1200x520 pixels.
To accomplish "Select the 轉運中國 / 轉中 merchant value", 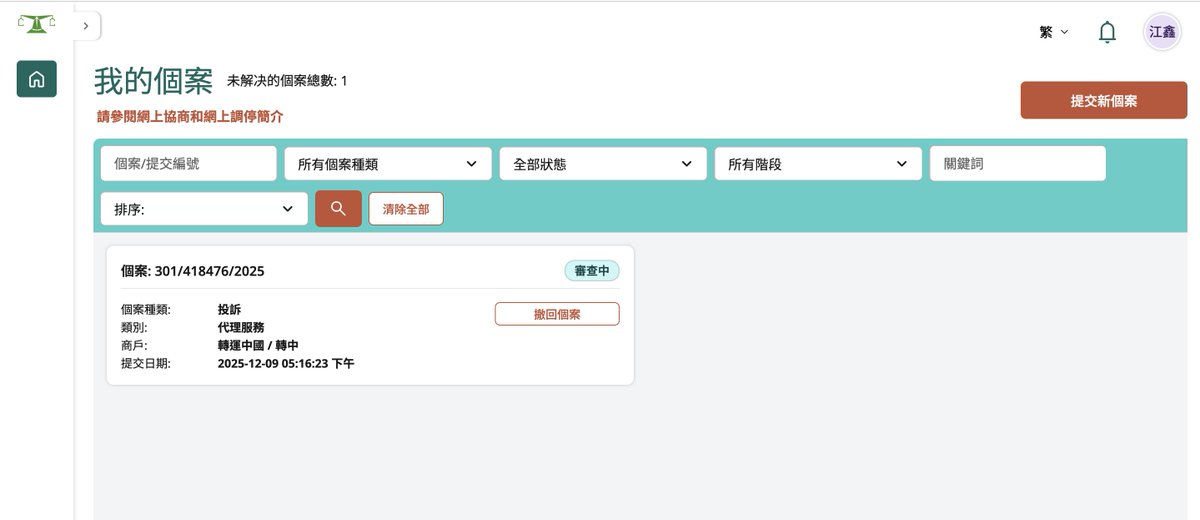I will pos(258,346).
